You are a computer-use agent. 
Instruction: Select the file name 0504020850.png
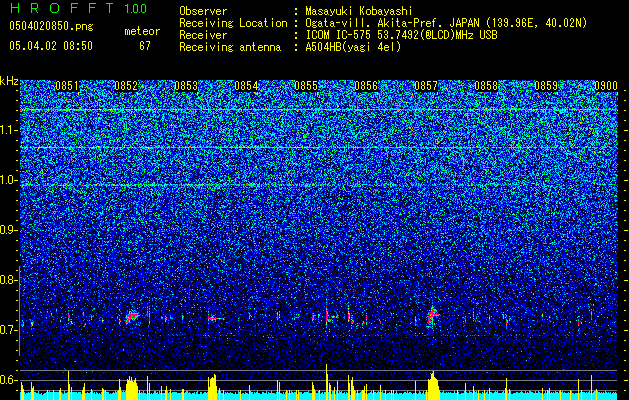51,26
